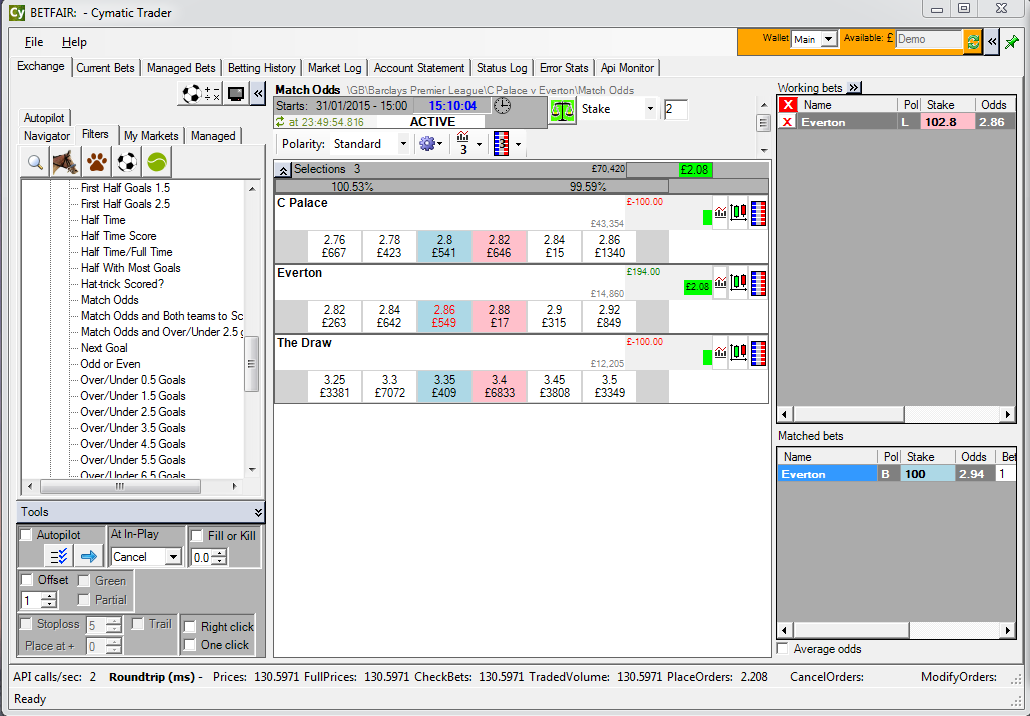The image size is (1030, 716).
Task: Collapse the Tools panel chevron
Action: pos(258,512)
